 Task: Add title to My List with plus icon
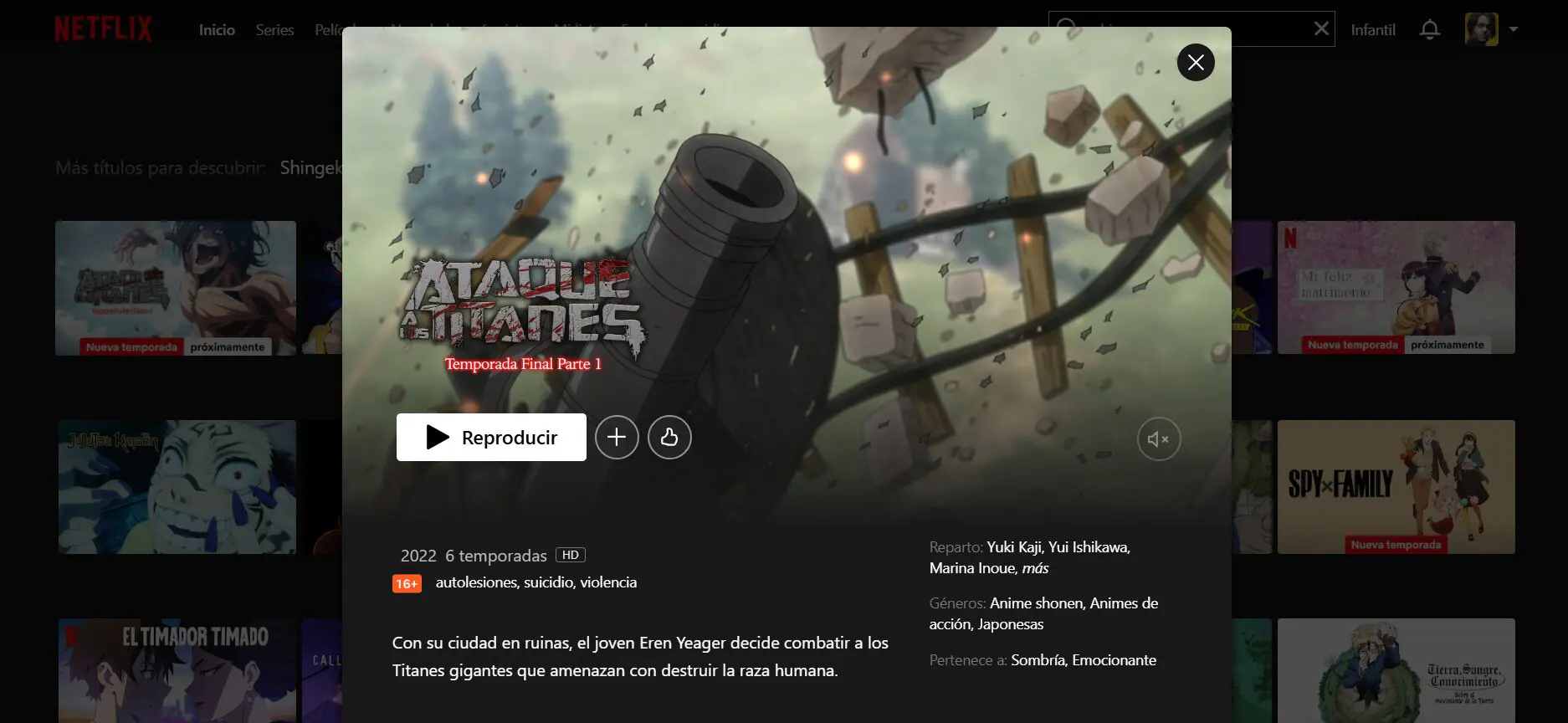[x=617, y=437]
